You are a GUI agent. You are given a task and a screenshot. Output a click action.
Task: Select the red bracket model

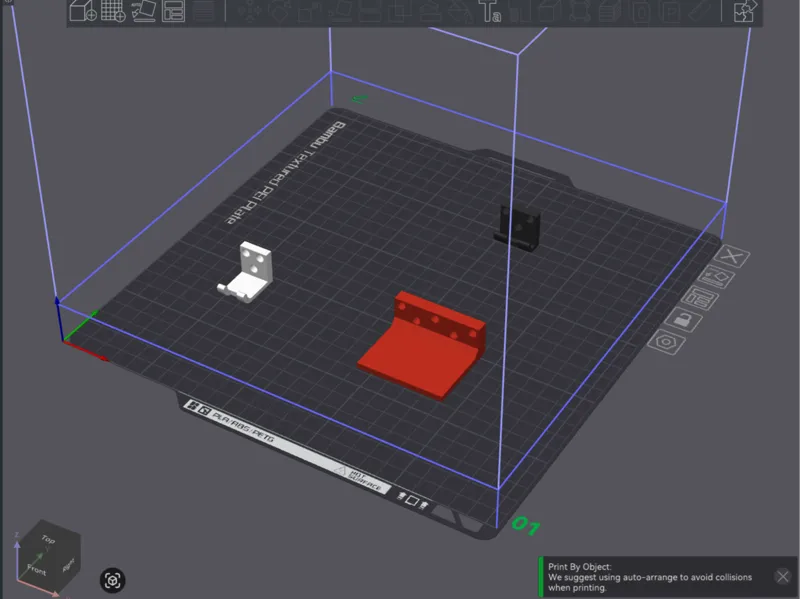[421, 345]
